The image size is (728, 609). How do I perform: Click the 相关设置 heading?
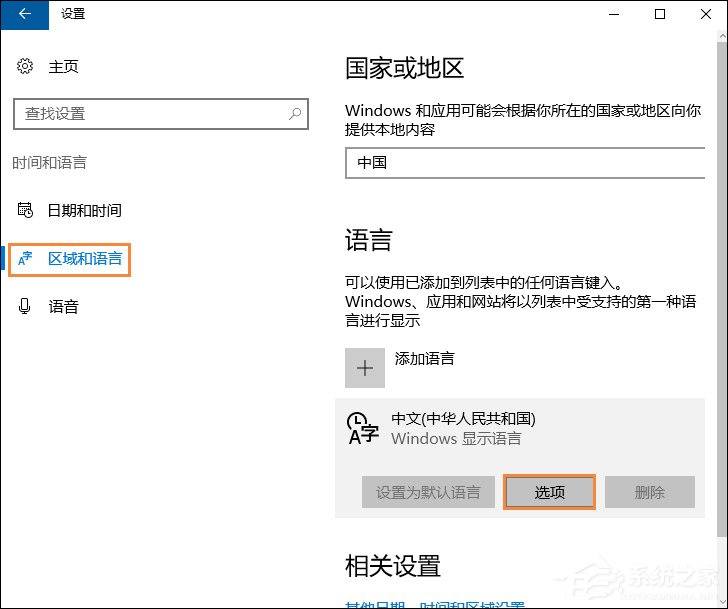point(393,565)
